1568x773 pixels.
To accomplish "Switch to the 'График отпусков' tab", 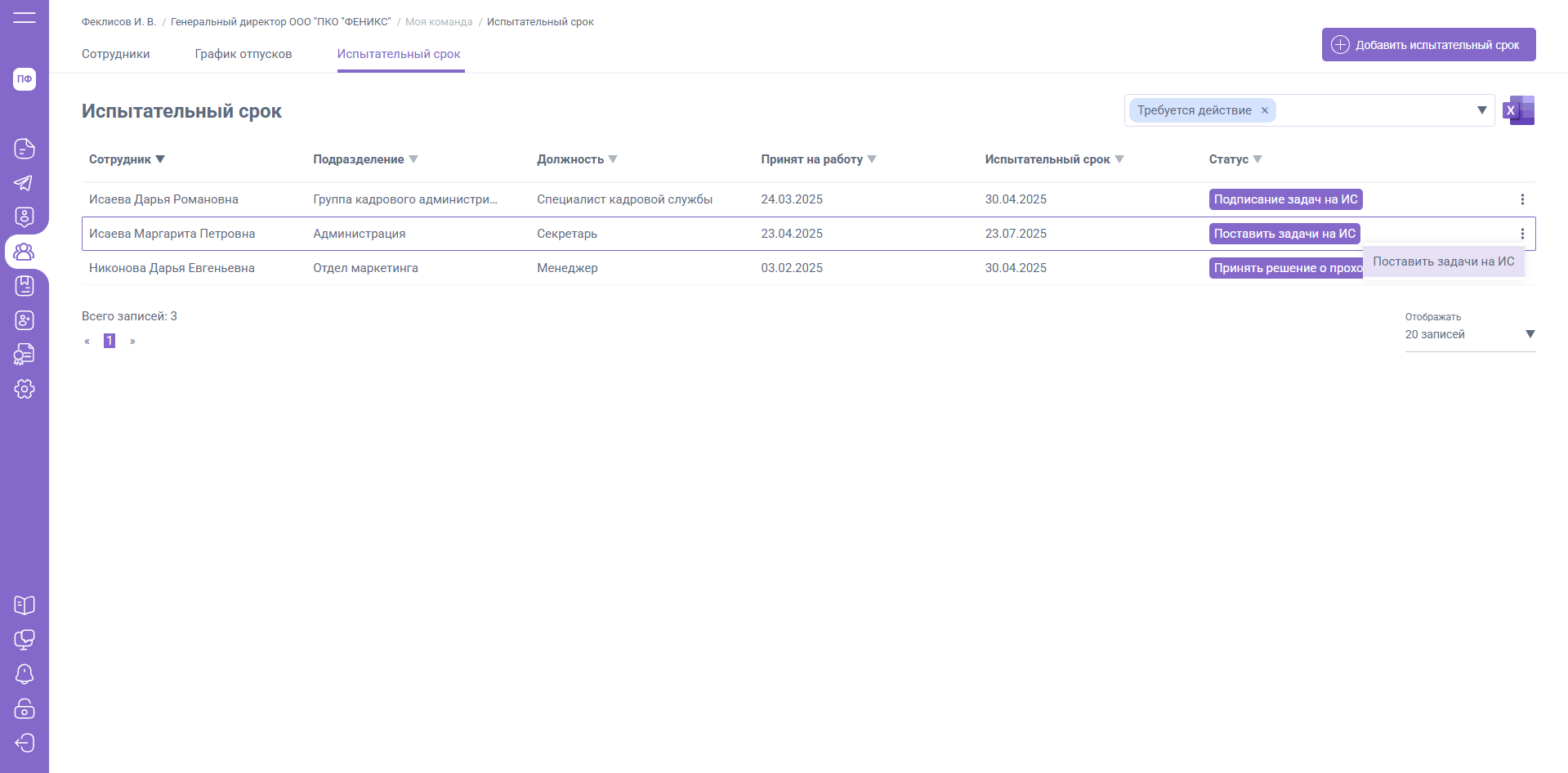I will (x=243, y=54).
